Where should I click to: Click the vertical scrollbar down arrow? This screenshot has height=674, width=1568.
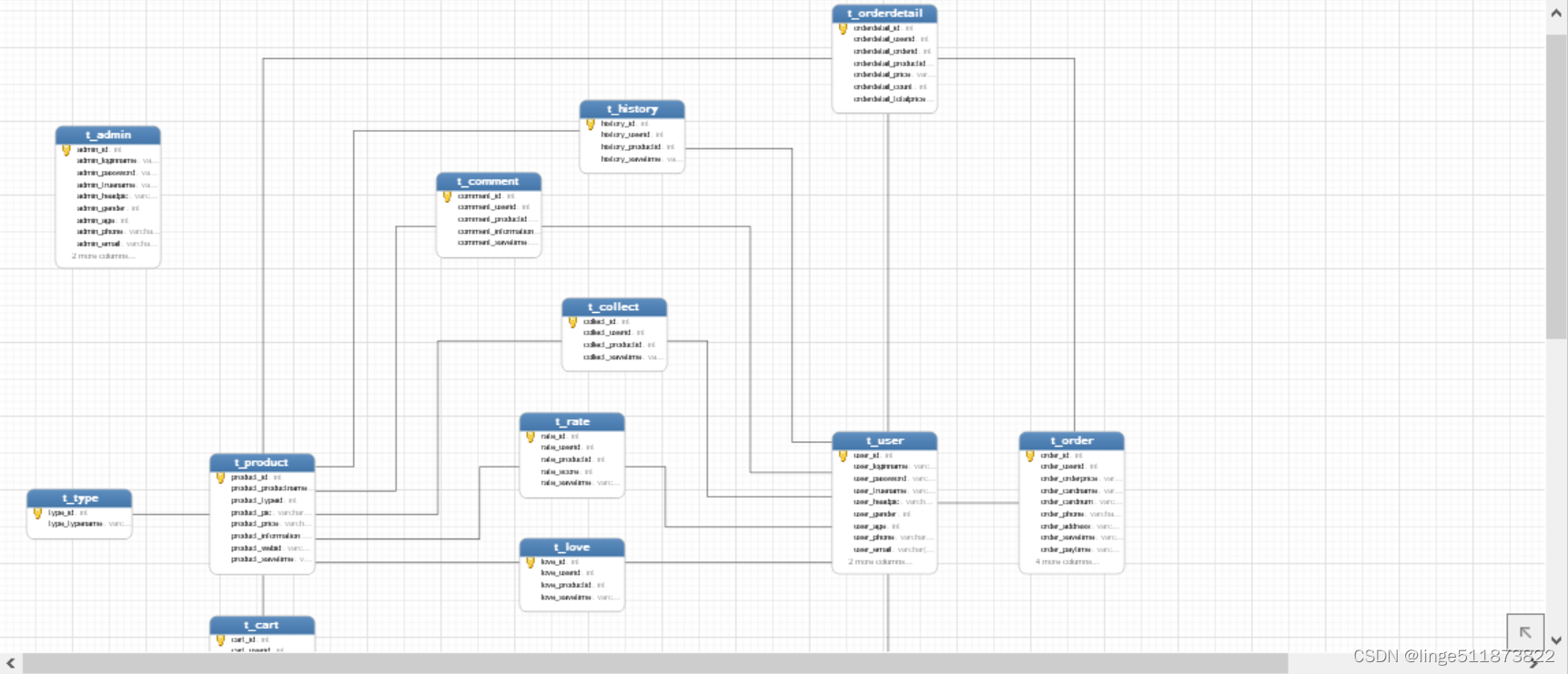tap(1556, 640)
